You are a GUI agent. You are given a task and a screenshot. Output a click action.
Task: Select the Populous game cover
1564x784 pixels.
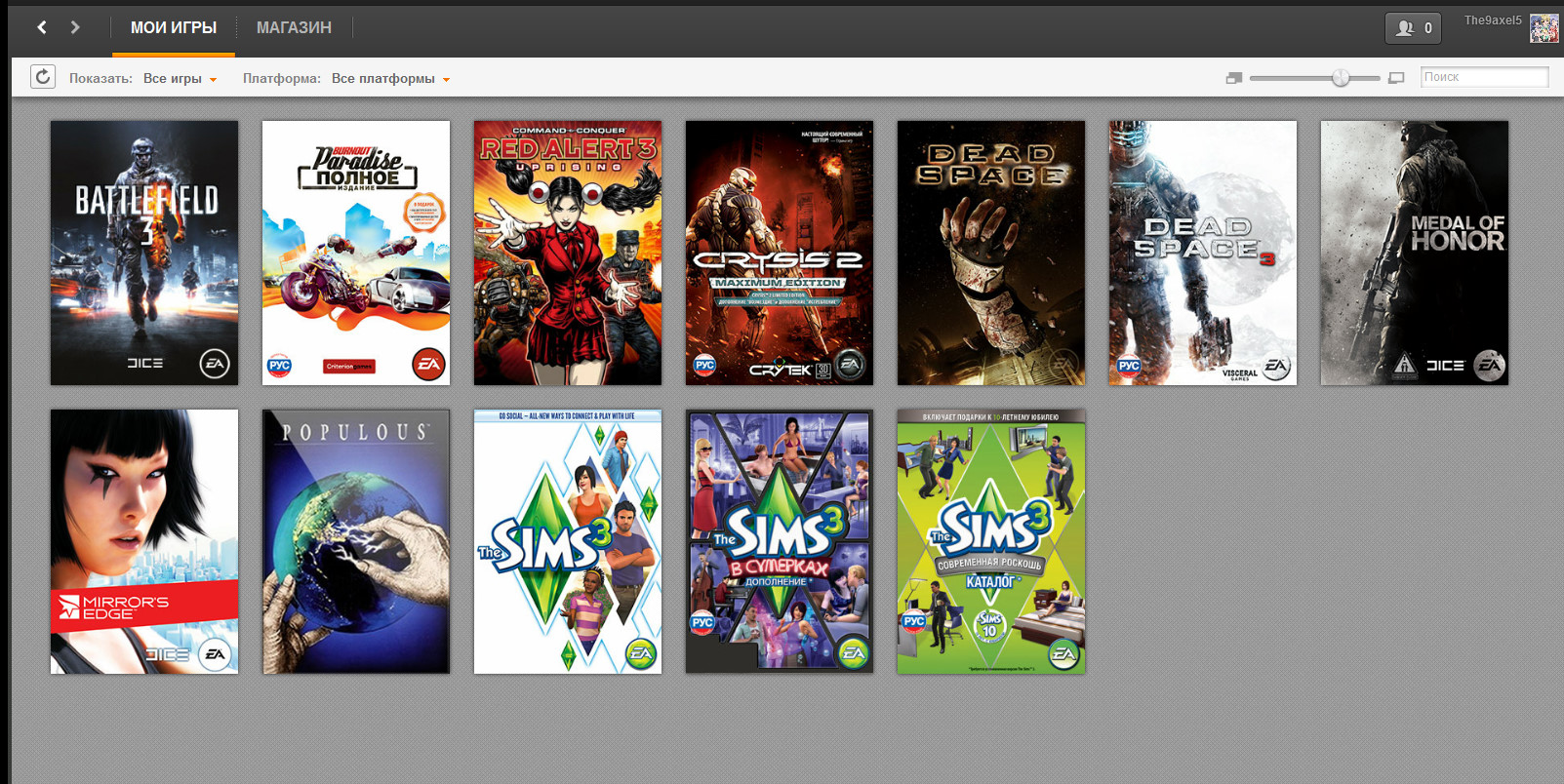pyautogui.click(x=356, y=541)
